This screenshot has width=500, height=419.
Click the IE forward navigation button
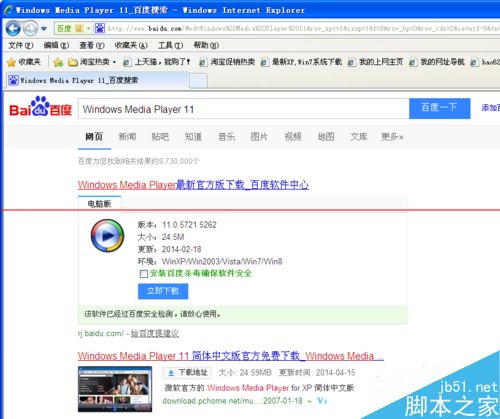click(31, 29)
